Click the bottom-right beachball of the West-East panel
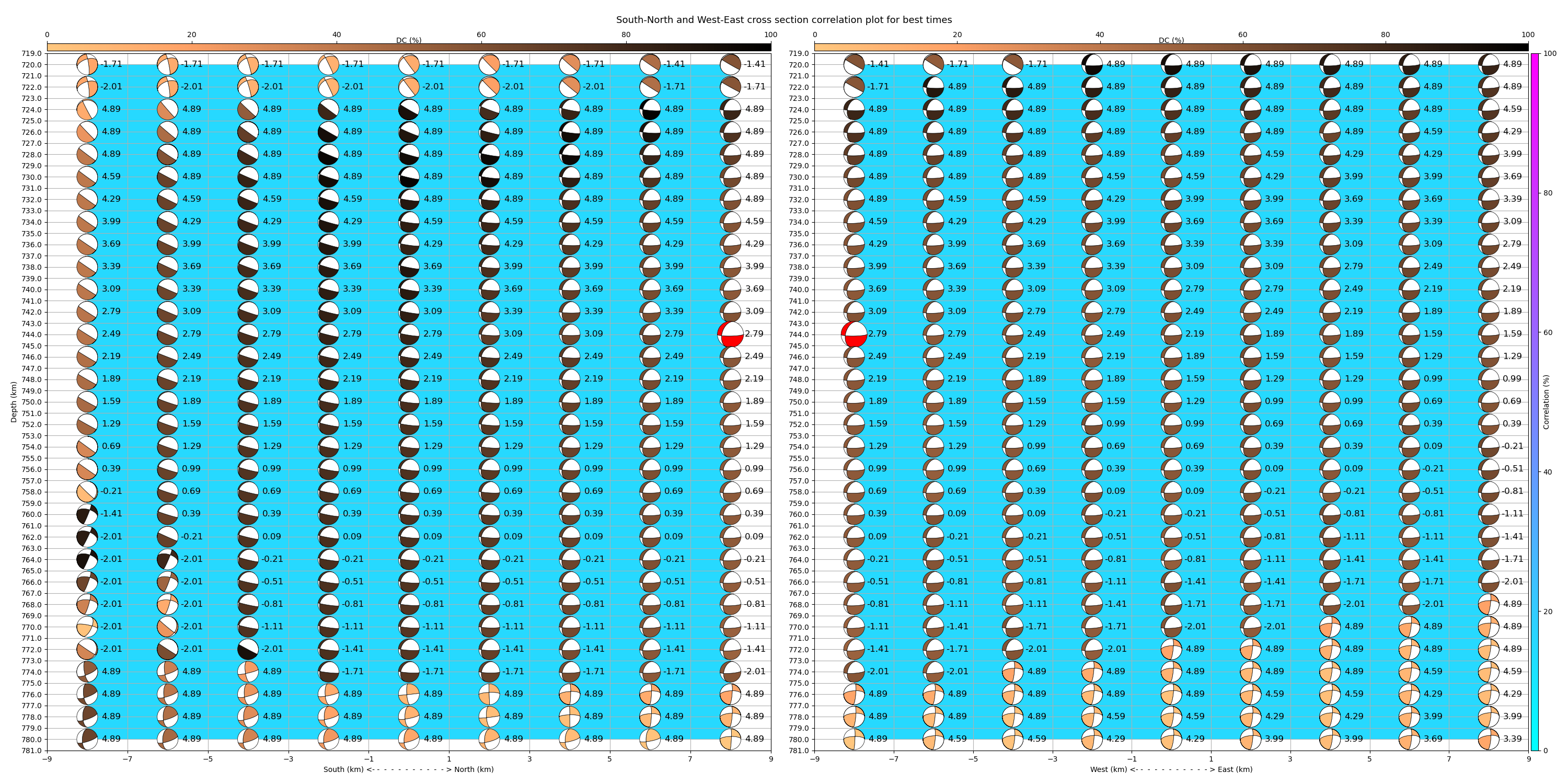This screenshot has width=1568, height=784. [1489, 739]
